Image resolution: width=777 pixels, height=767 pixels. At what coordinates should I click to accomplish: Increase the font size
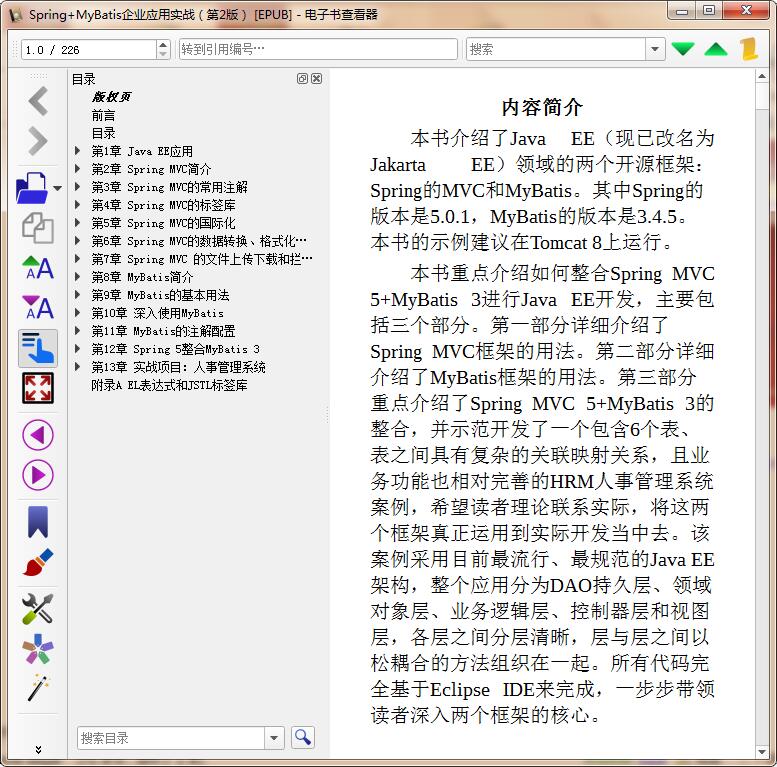38,268
